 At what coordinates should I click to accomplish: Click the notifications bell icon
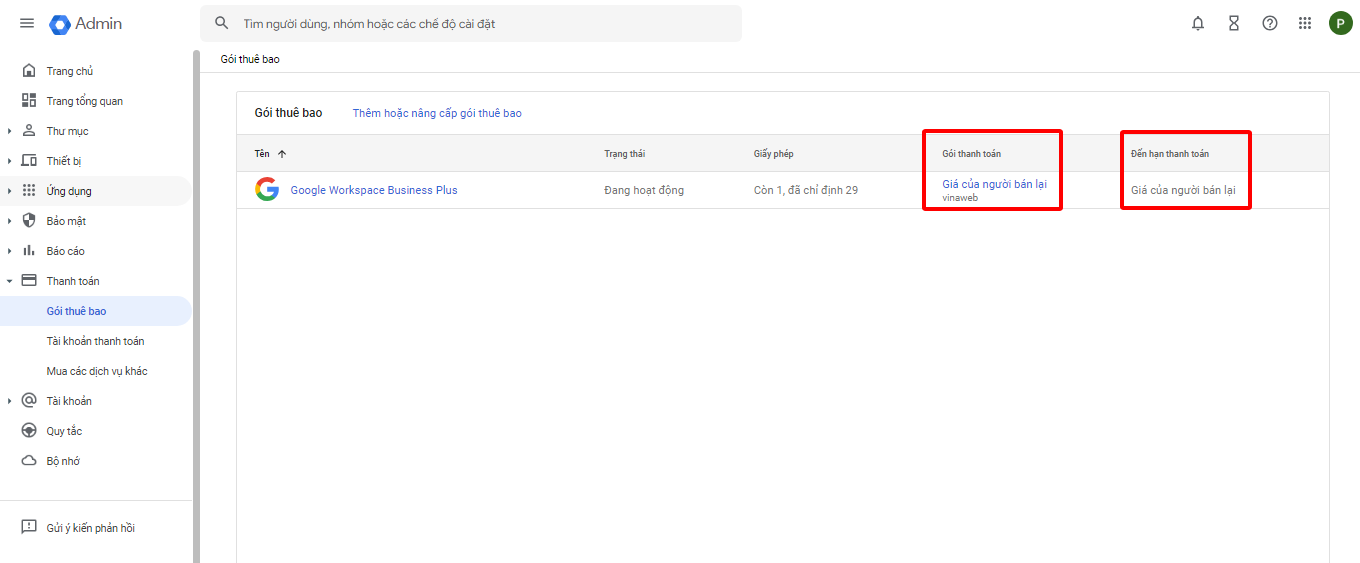pyautogui.click(x=1198, y=23)
